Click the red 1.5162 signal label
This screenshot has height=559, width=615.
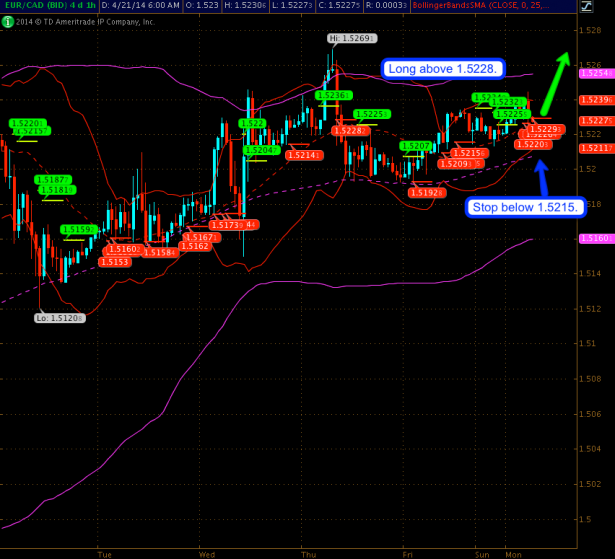coord(195,246)
